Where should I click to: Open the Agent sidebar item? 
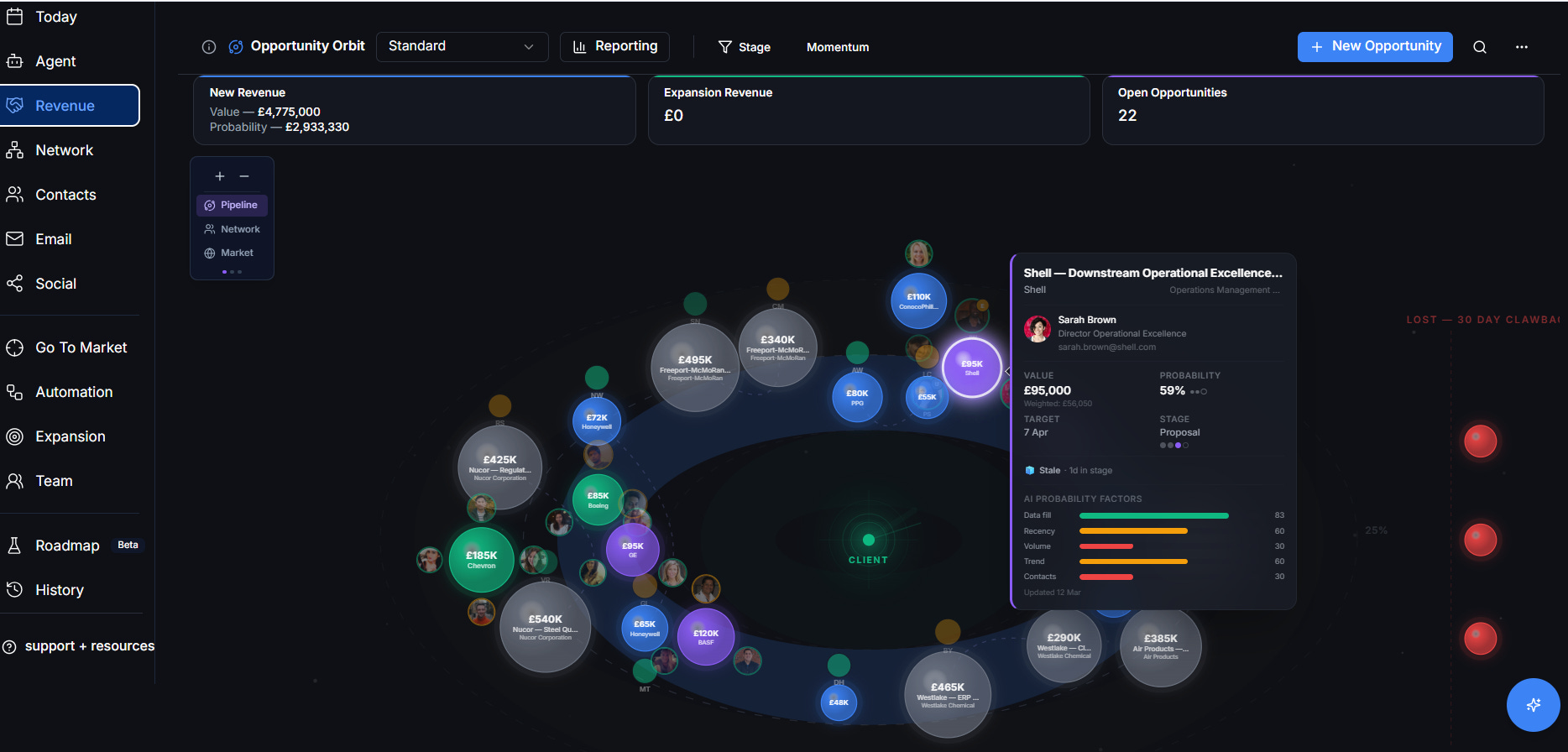click(x=55, y=61)
